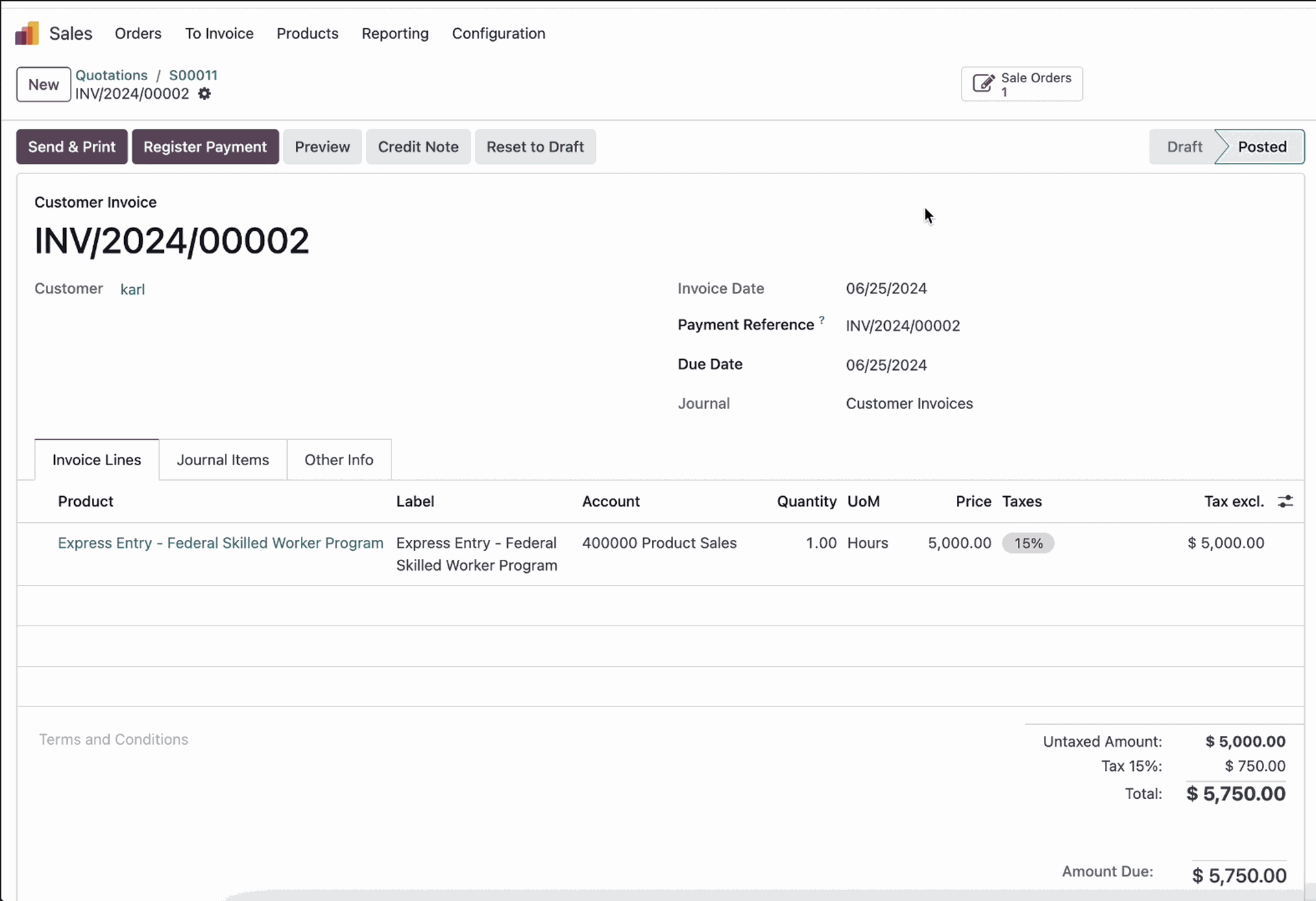Click Reset to Draft button
The image size is (1316, 901).
[535, 147]
